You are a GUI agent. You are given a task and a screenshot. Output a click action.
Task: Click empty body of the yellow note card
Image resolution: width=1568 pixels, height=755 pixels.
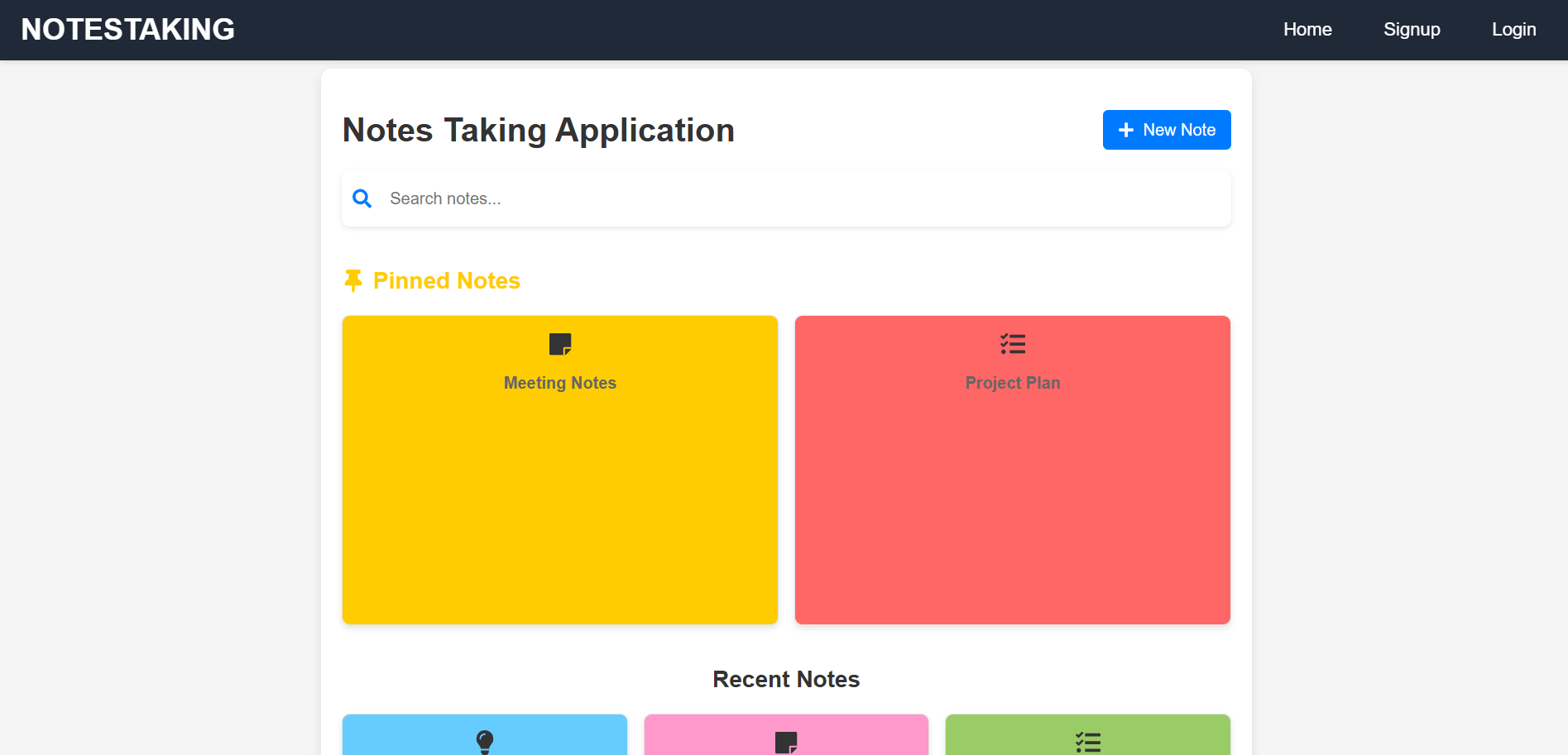point(560,513)
